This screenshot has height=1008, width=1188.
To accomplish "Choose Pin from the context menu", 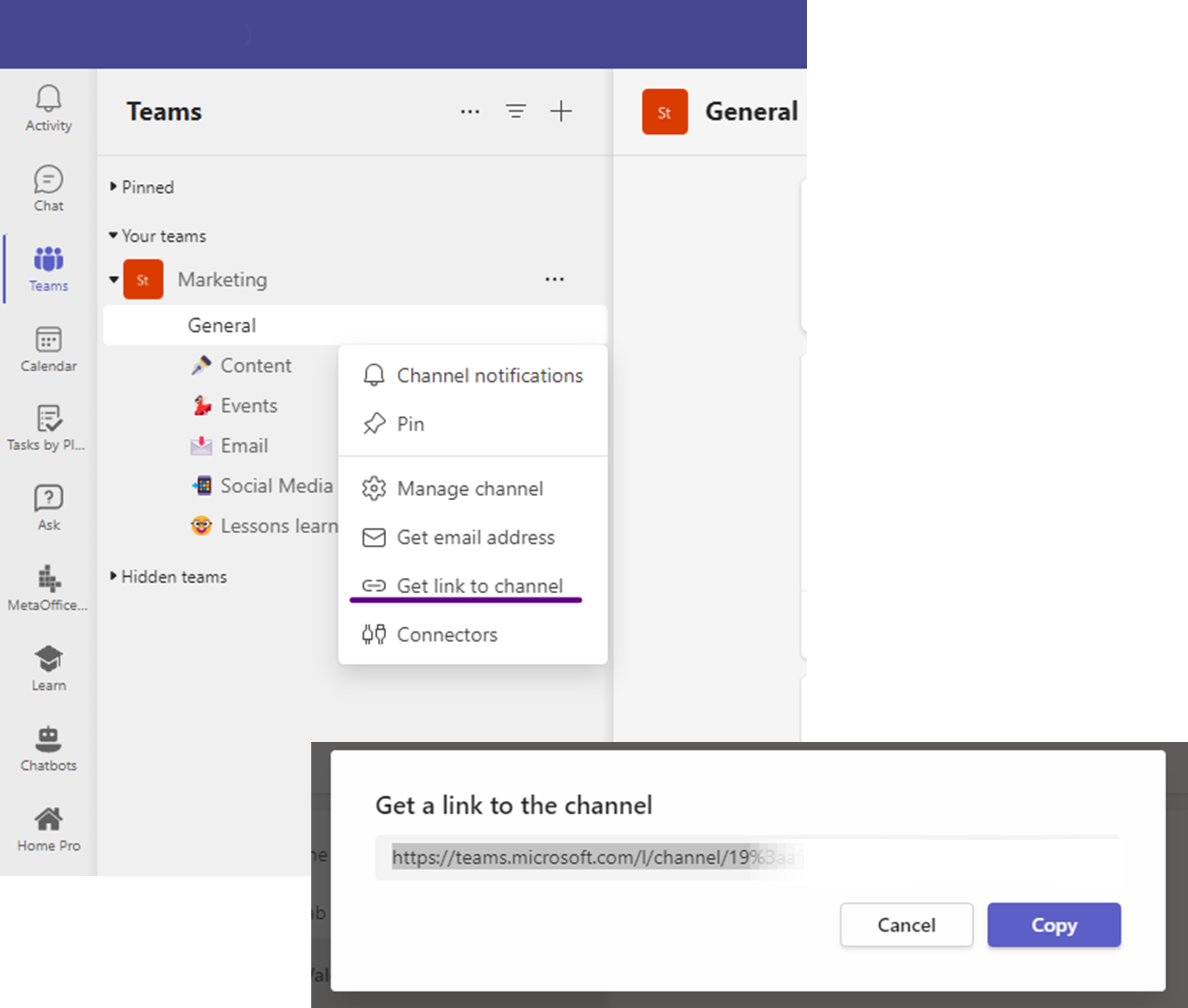I will (x=473, y=424).
